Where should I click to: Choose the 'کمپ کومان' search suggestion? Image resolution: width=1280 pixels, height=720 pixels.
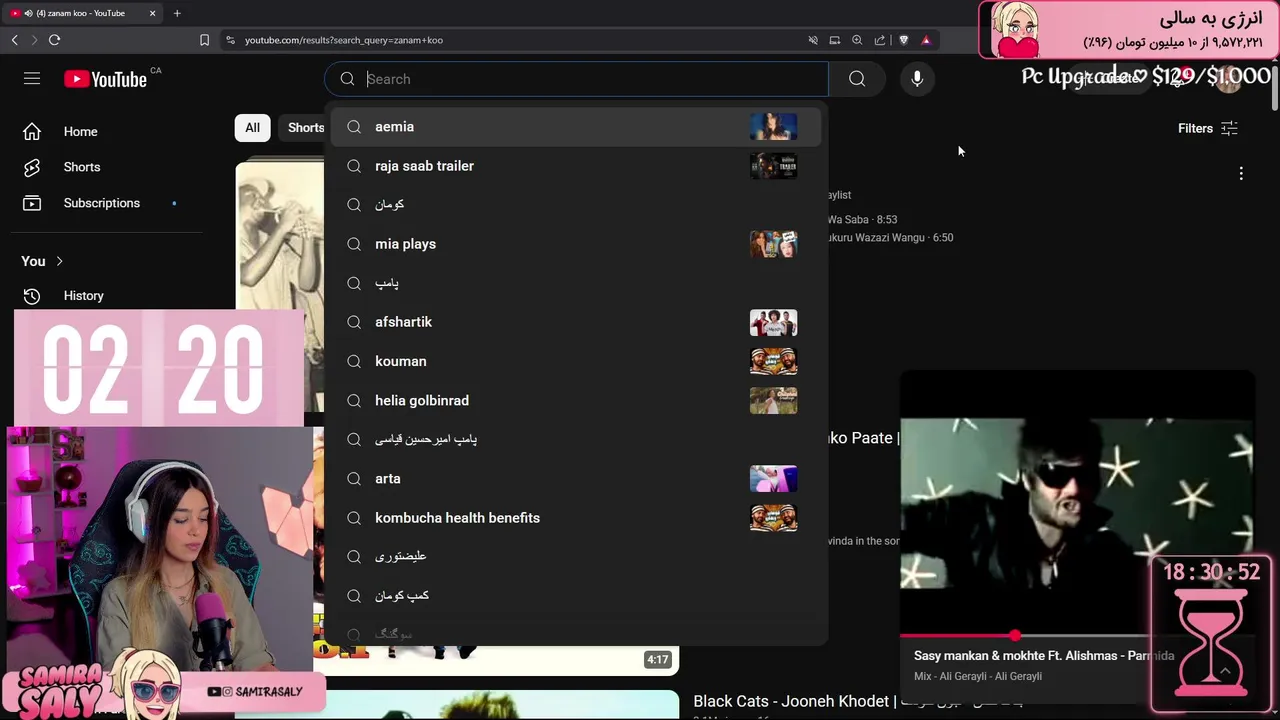tap(576, 595)
